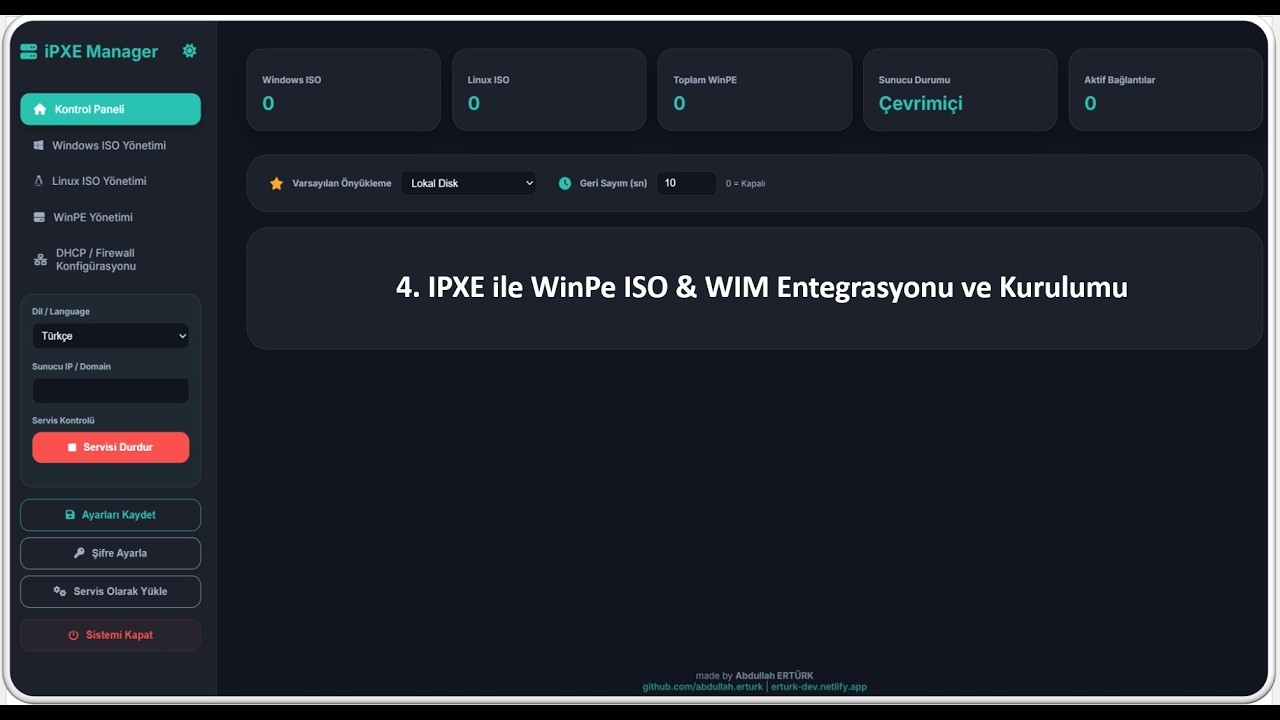
Task: Click the stop square icon in Servisi Durdur
Action: [72, 447]
